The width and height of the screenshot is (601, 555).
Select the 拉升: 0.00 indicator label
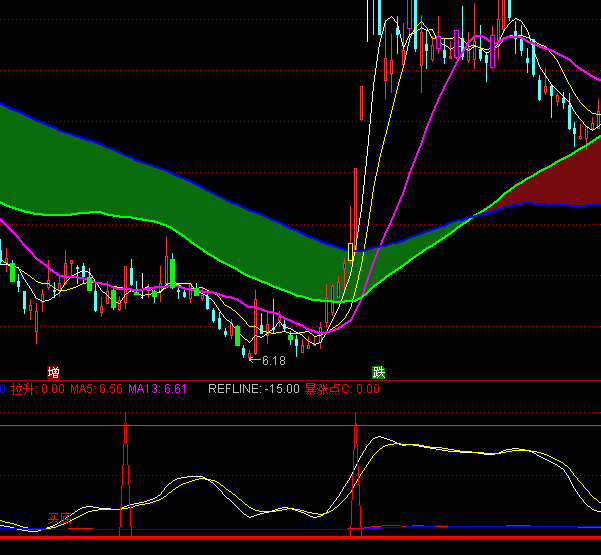pyautogui.click(x=37, y=389)
